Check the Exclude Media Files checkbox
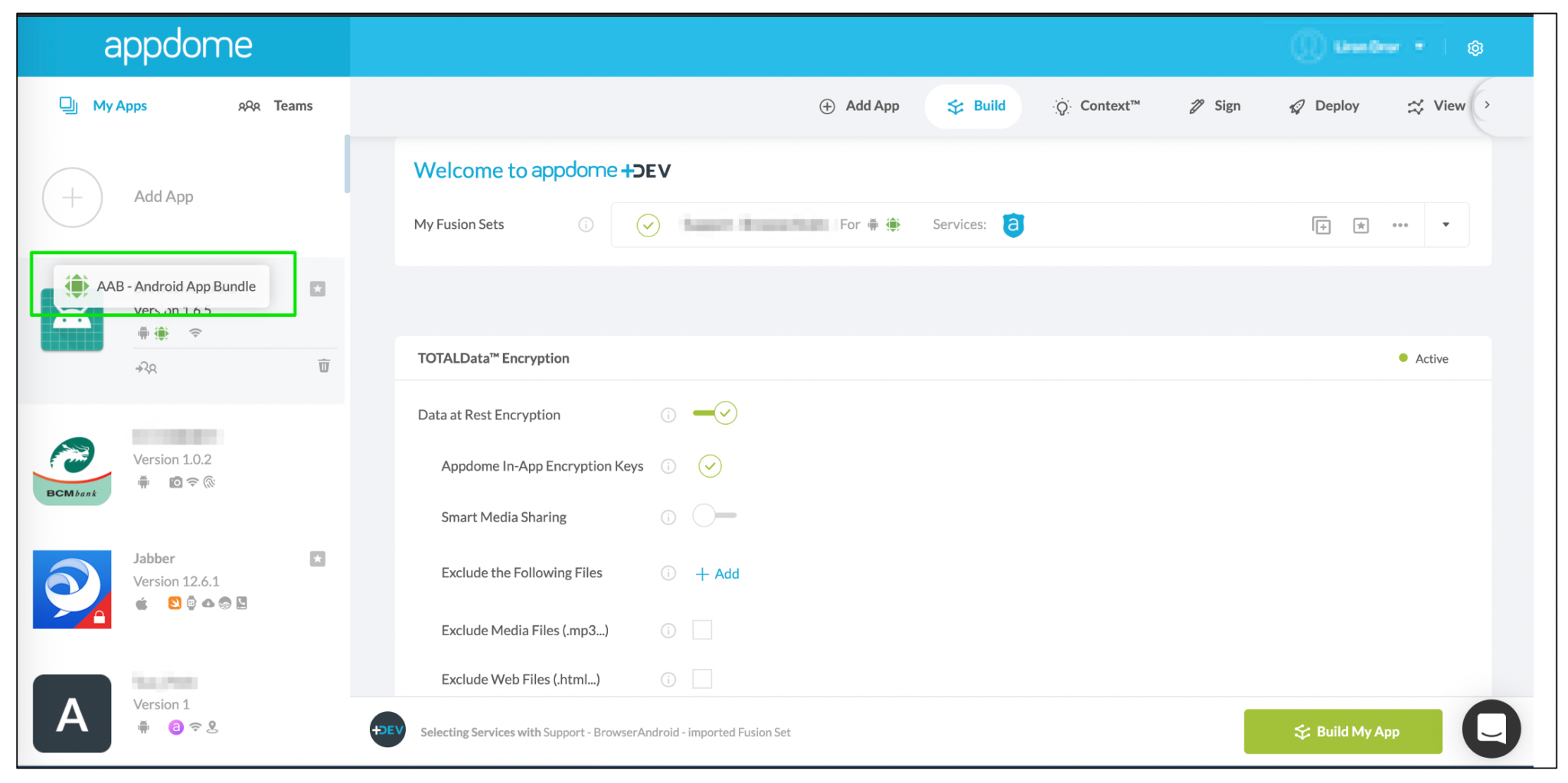The width and height of the screenshot is (1568, 783). click(x=702, y=629)
